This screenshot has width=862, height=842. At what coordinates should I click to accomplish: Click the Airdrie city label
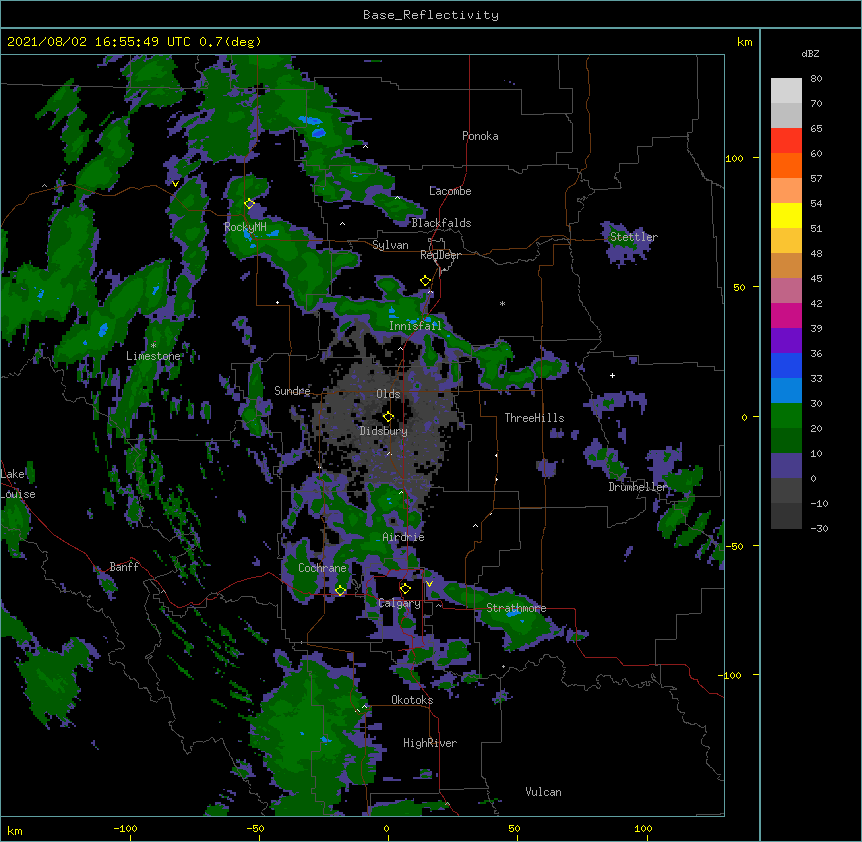point(403,537)
